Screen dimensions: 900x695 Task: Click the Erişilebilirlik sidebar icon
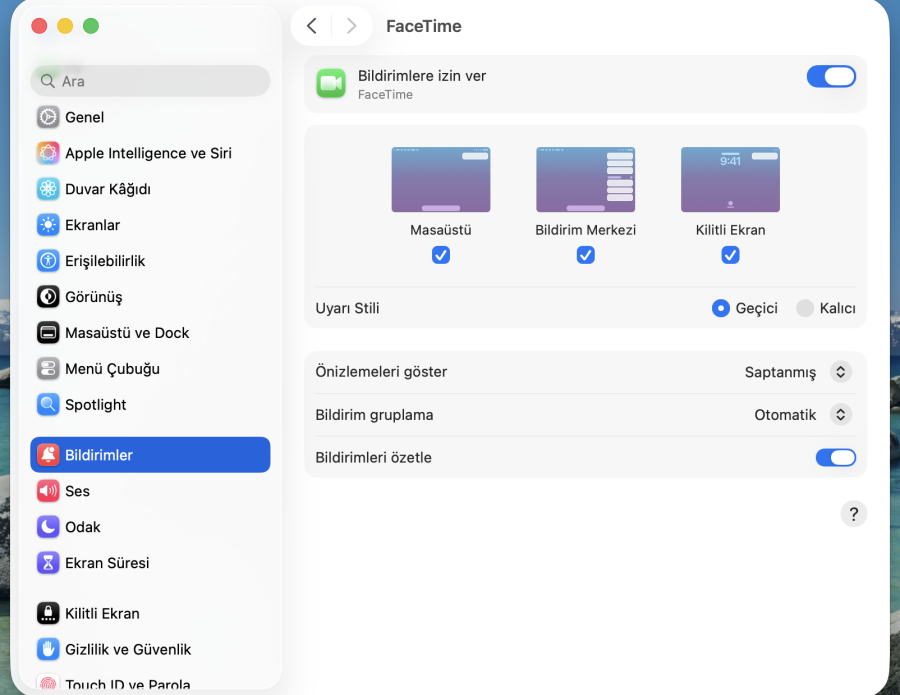[48, 261]
